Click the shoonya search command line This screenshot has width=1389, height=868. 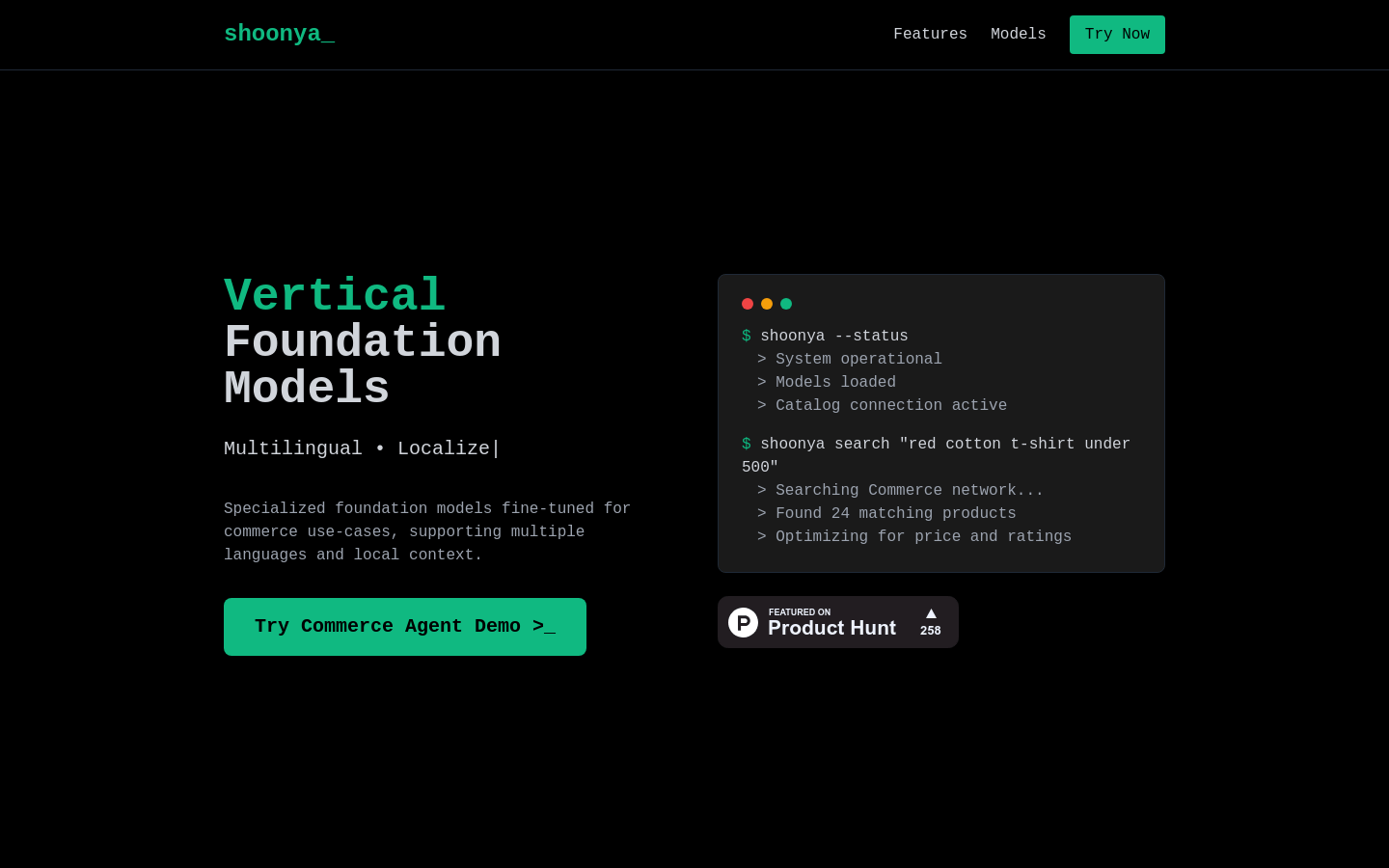pyautogui.click(x=936, y=455)
